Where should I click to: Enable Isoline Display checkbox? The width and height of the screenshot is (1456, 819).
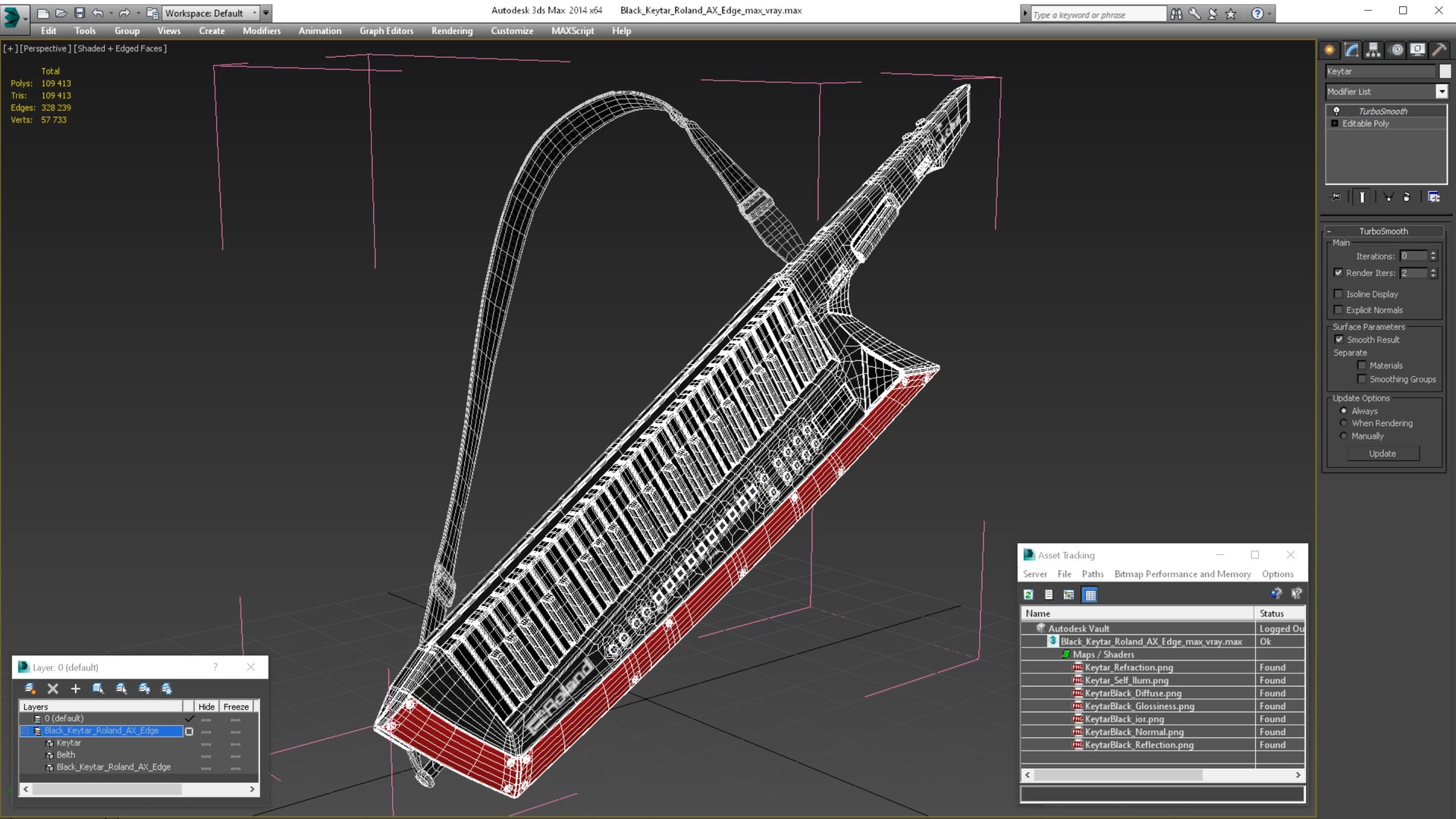pos(1338,294)
